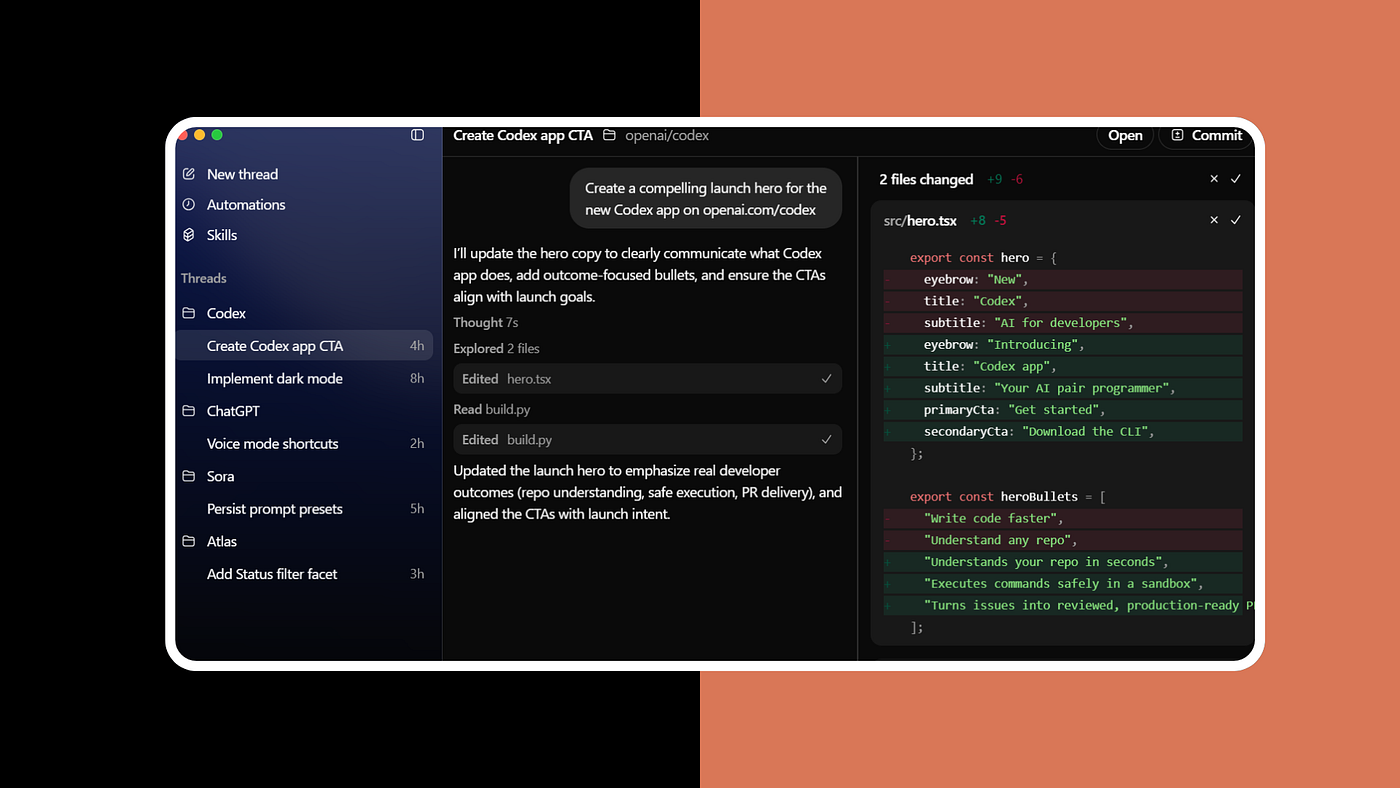This screenshot has width=1400, height=788.
Task: Expand the Explored 2 files section
Action: [x=496, y=348]
